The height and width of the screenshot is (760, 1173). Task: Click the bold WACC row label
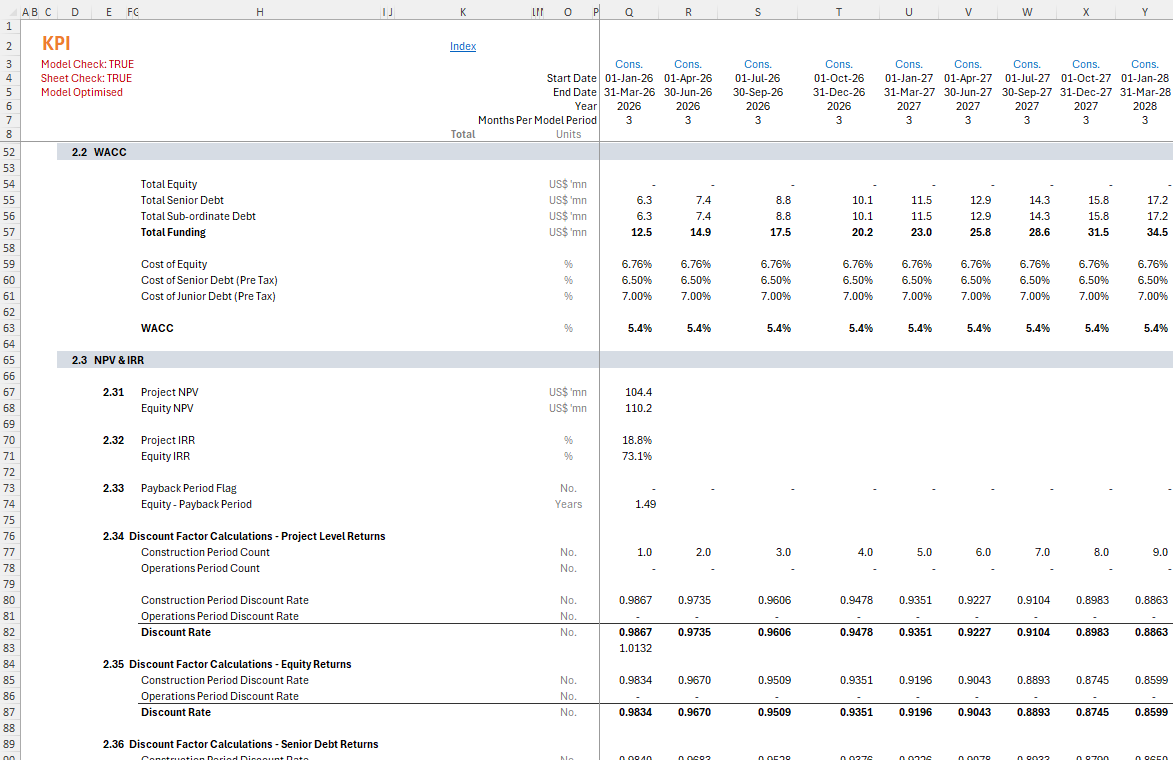pyautogui.click(x=157, y=328)
